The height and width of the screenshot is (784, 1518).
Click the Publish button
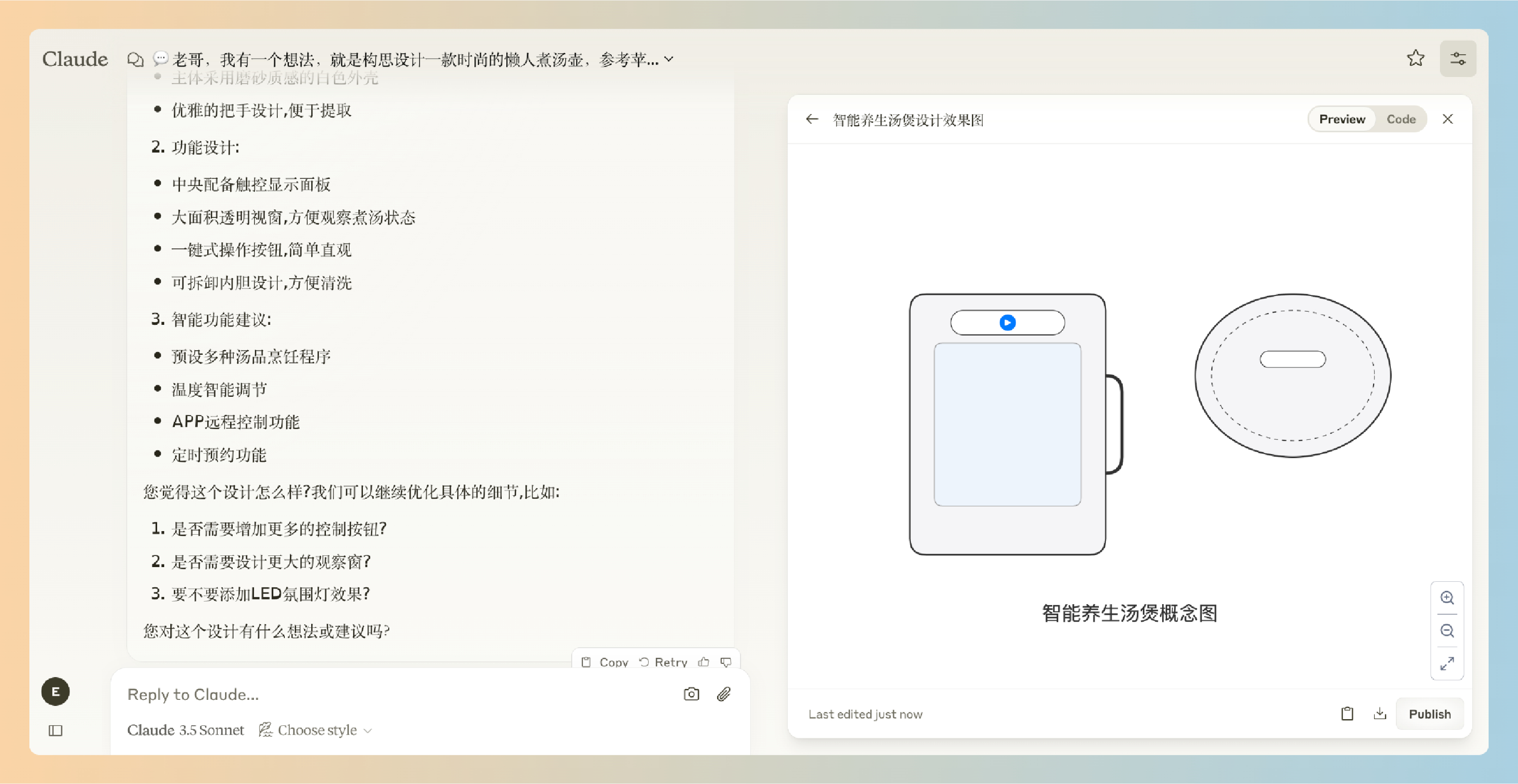tap(1429, 714)
